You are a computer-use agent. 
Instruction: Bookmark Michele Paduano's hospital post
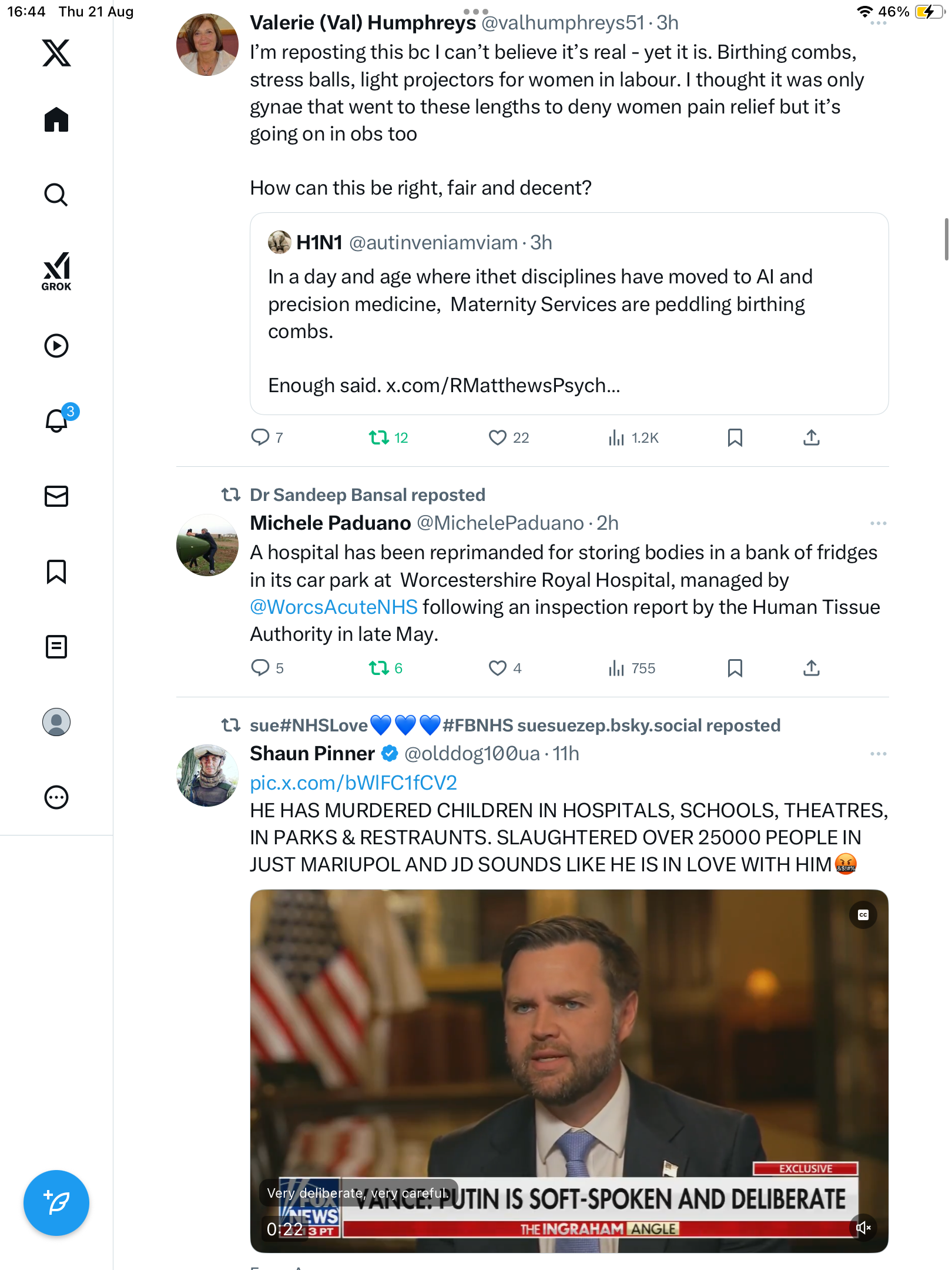click(735, 668)
